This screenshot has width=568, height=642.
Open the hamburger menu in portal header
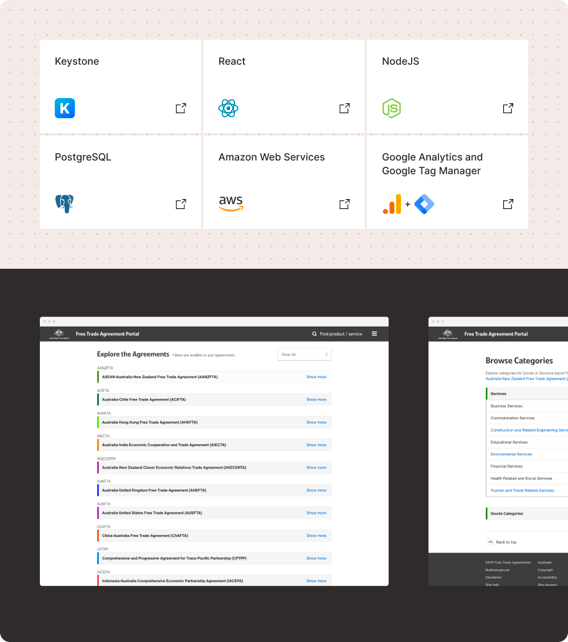(374, 334)
